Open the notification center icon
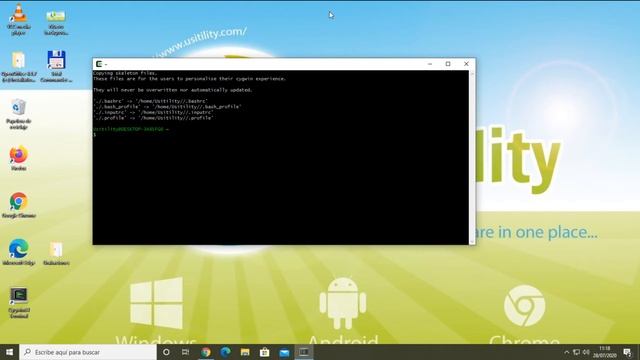This screenshot has width=640, height=360. click(x=627, y=352)
